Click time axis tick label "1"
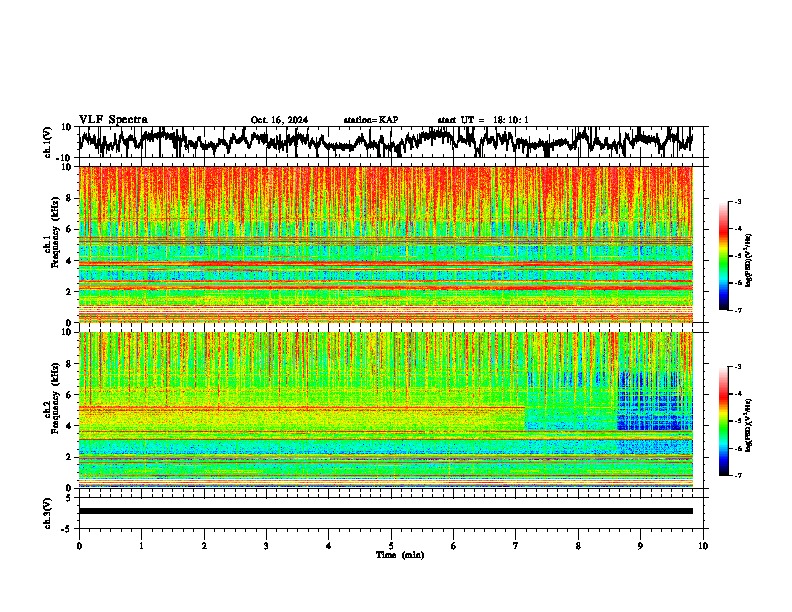Image resolution: width=792 pixels, height=612 pixels. point(141,546)
